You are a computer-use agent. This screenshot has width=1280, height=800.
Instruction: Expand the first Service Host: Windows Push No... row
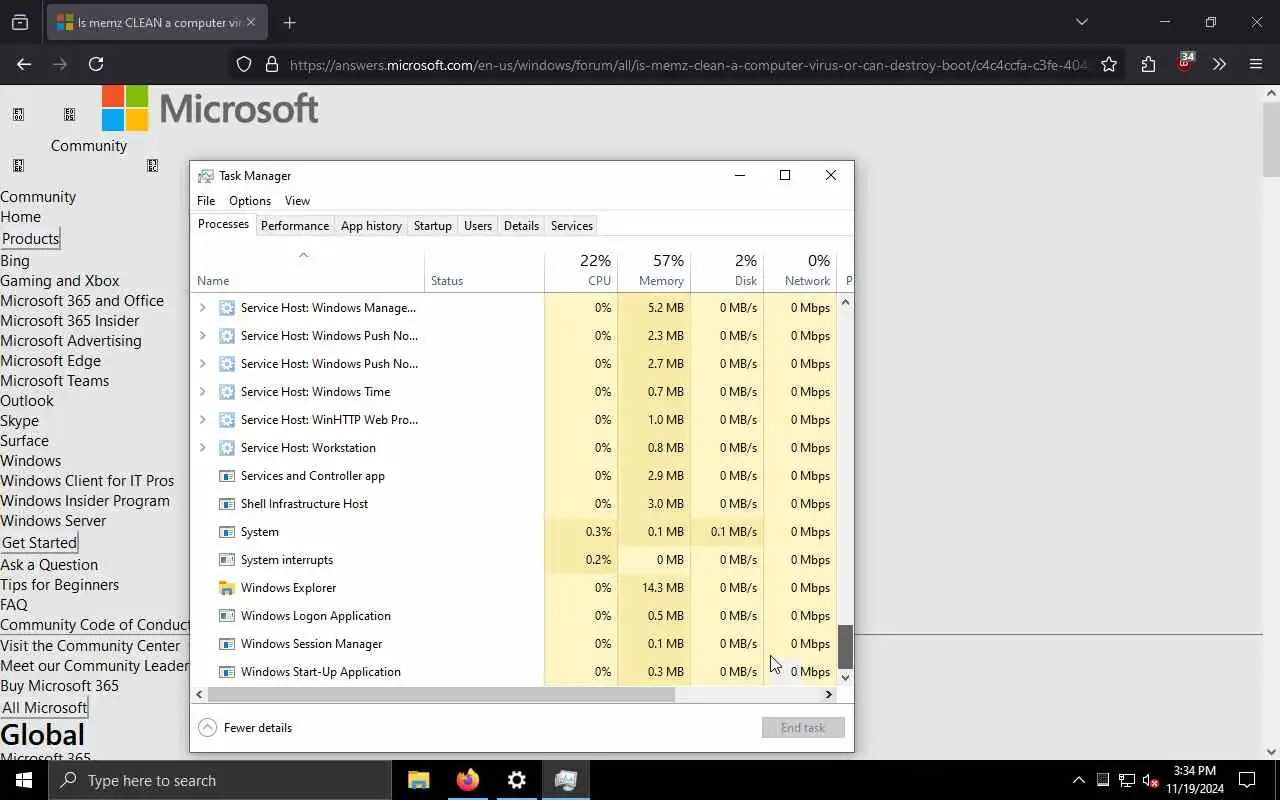coord(202,336)
